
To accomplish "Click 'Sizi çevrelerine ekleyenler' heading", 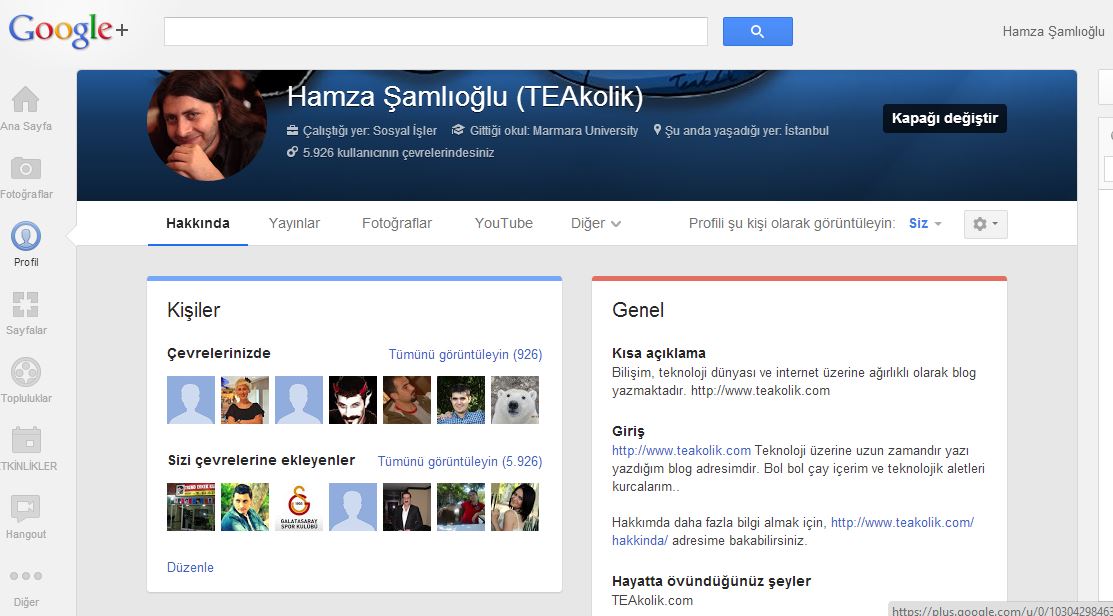I will (261, 461).
